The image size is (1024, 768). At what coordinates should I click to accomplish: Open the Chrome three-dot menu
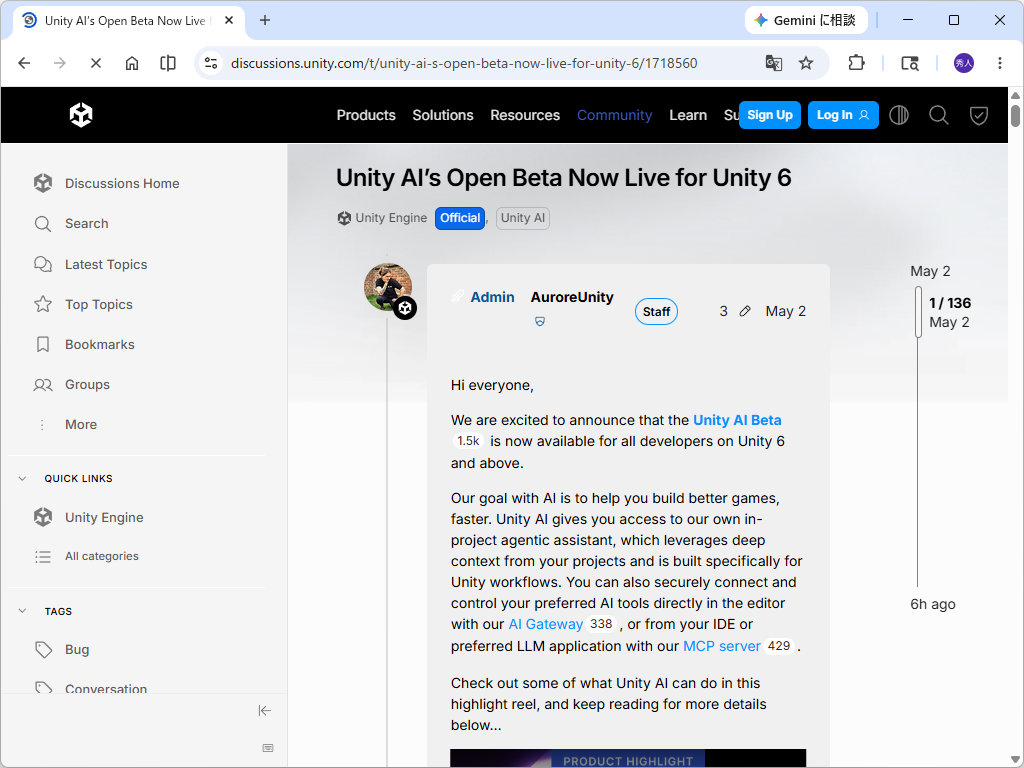(1000, 63)
